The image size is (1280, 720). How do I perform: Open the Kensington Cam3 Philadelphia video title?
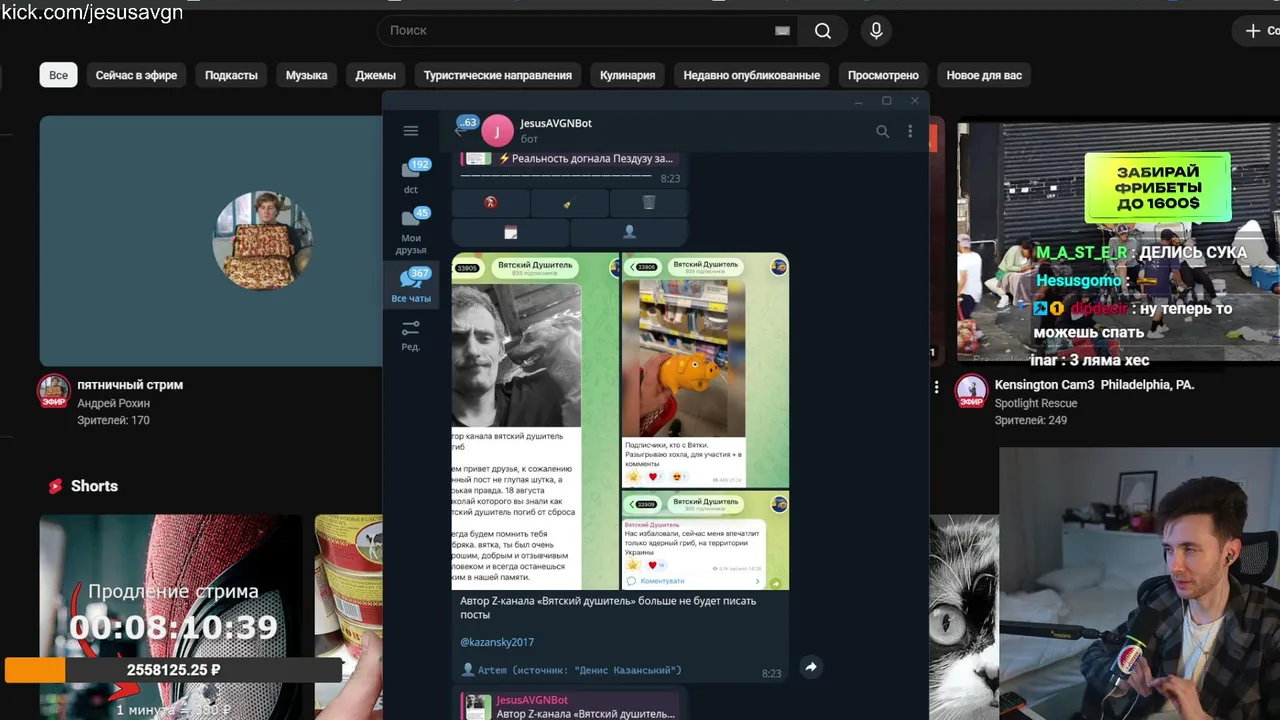click(1094, 385)
